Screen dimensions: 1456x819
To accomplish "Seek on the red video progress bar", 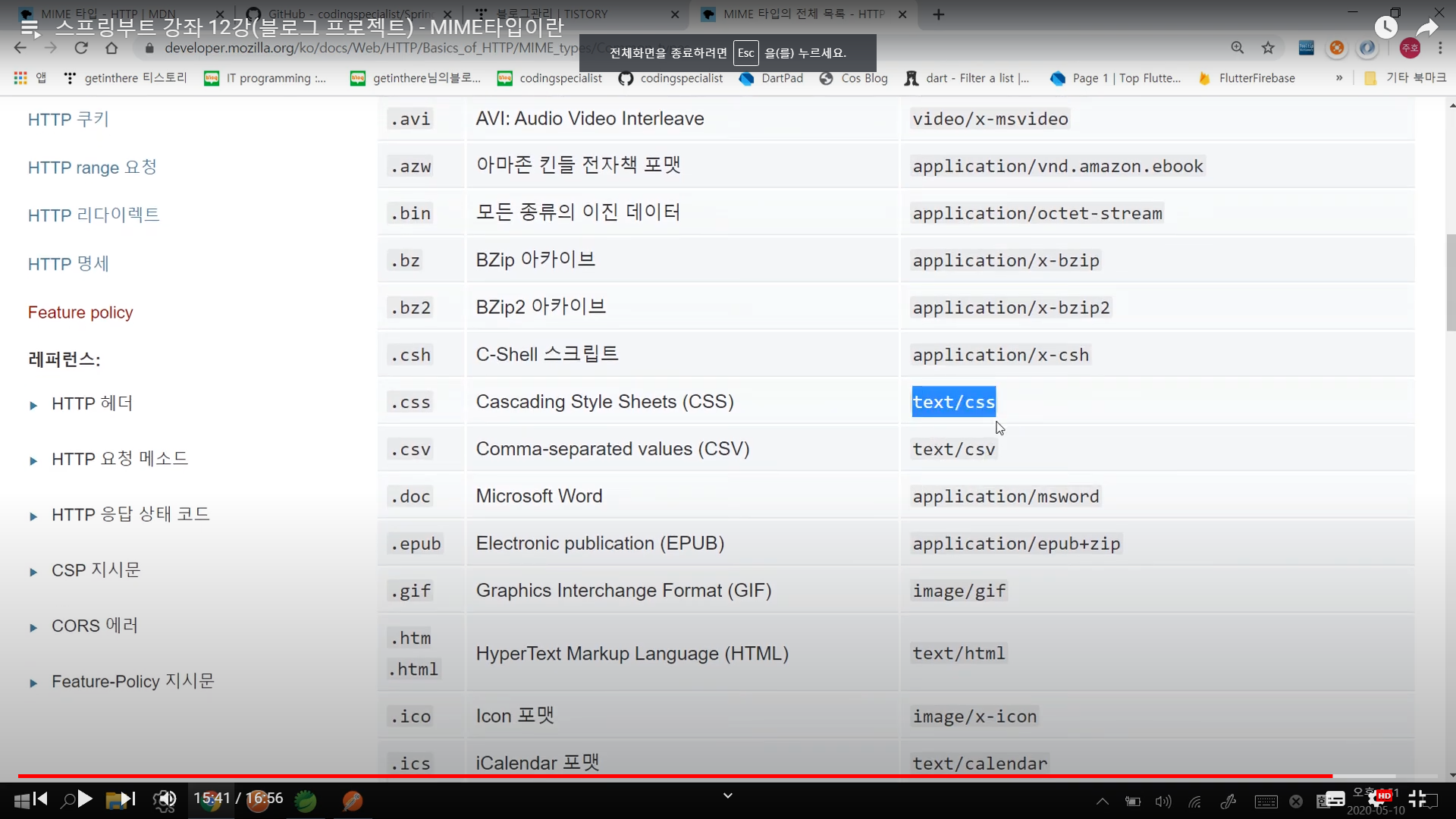I will 682,776.
